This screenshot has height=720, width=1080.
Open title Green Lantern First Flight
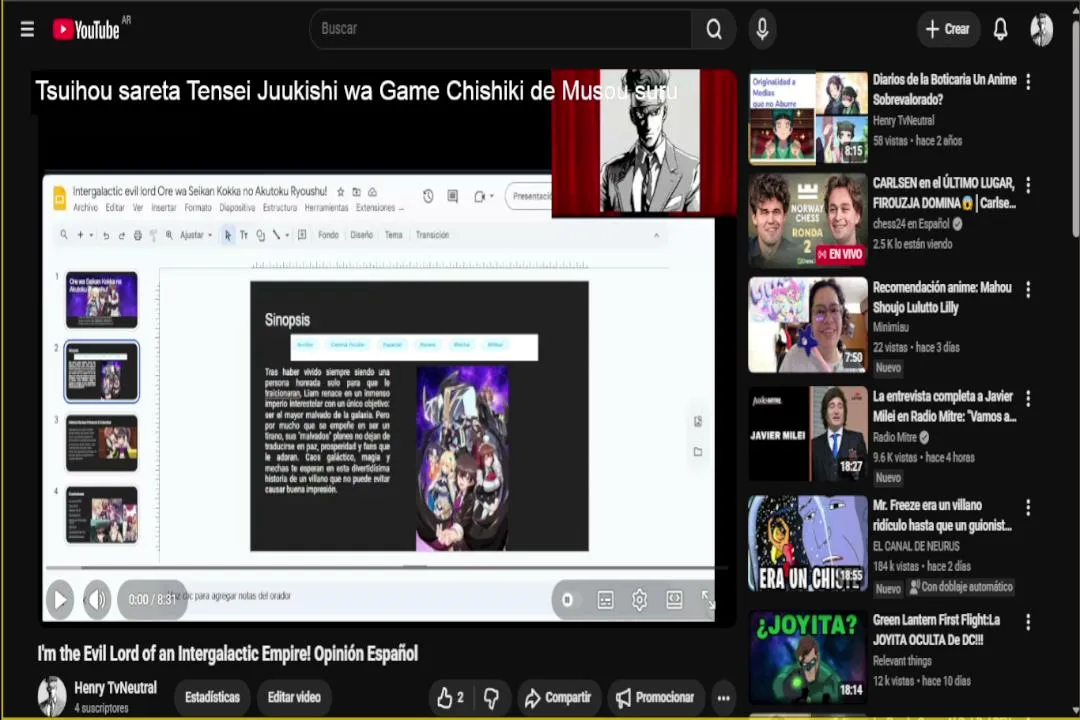pos(937,629)
